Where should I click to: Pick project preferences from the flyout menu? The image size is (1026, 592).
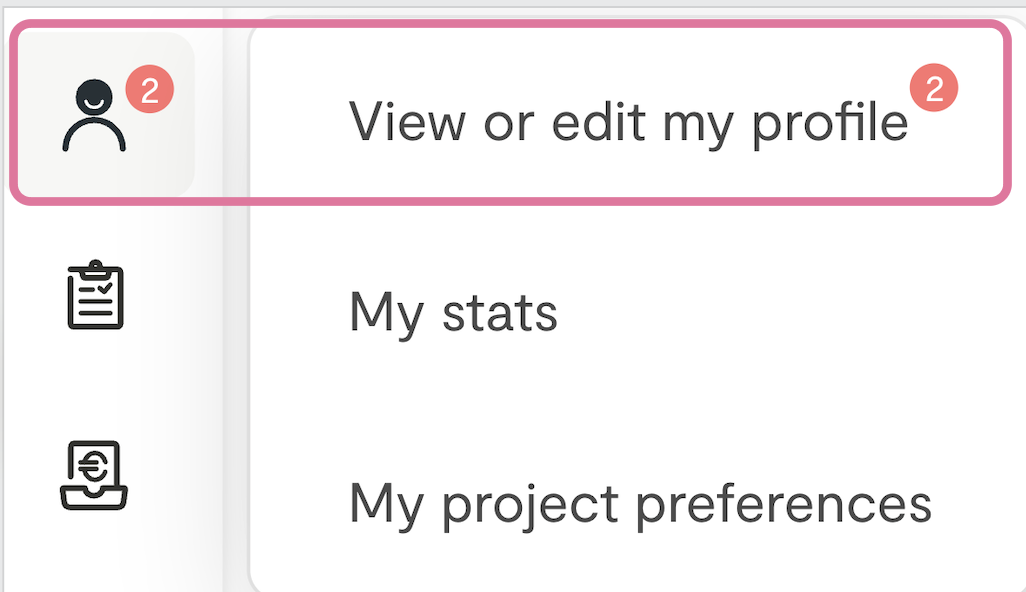tap(640, 503)
